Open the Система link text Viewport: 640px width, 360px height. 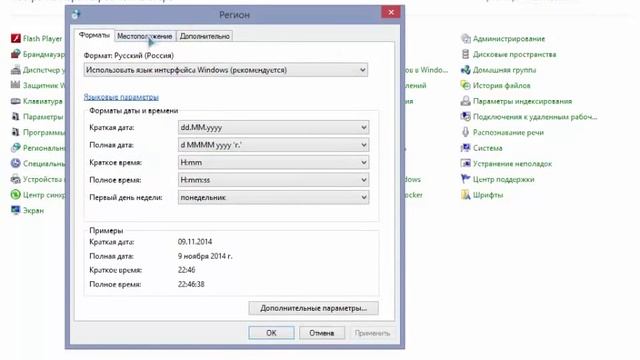pyautogui.click(x=488, y=148)
